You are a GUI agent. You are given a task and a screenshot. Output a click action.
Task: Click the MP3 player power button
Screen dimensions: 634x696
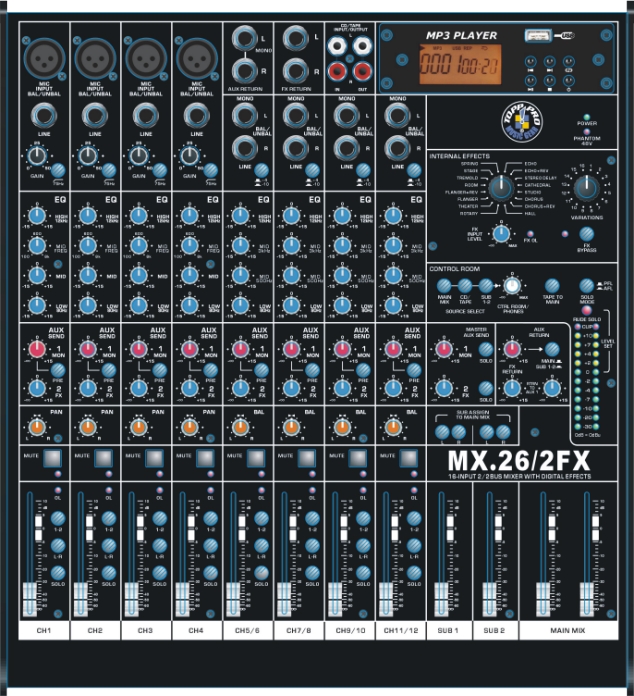pos(569,81)
